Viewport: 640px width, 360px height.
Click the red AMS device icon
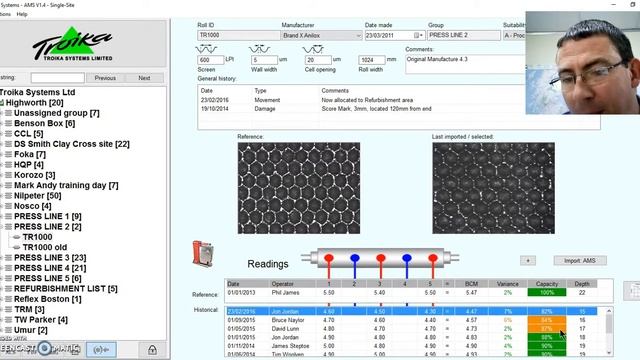click(203, 253)
